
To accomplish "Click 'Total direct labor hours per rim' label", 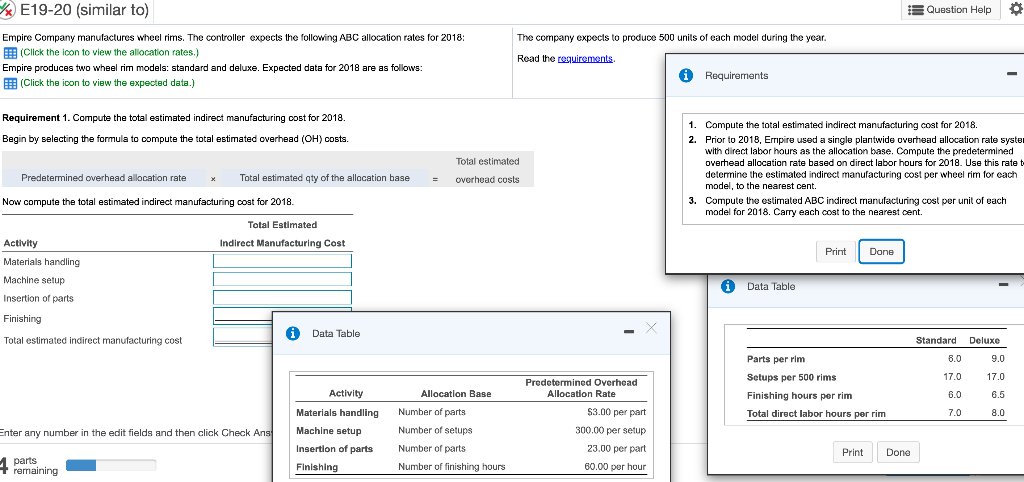I will (x=816, y=413).
